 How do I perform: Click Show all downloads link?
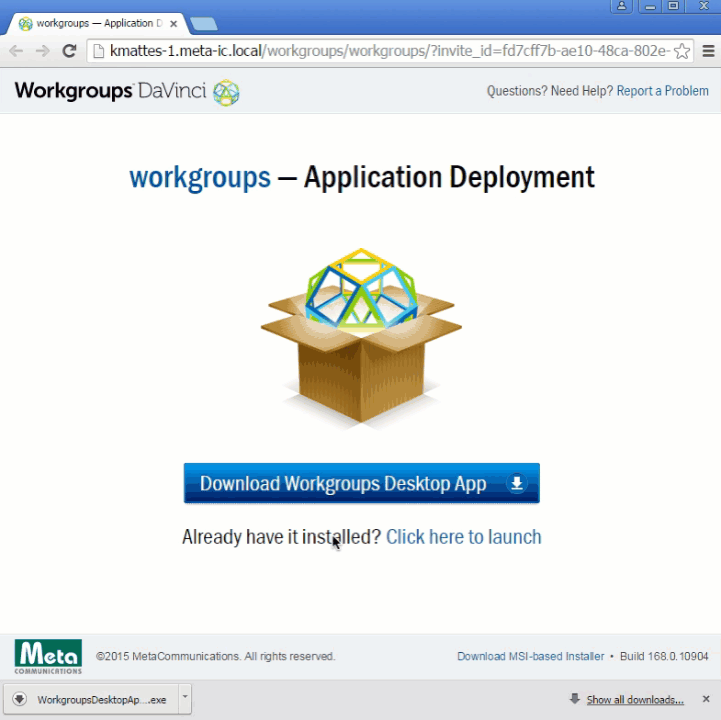[635, 700]
